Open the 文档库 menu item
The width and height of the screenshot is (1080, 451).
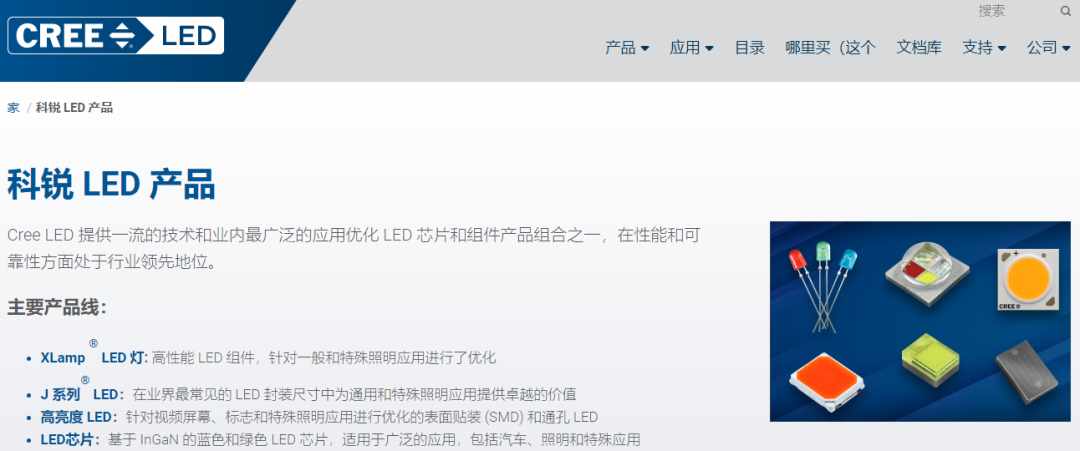pyautogui.click(x=919, y=48)
